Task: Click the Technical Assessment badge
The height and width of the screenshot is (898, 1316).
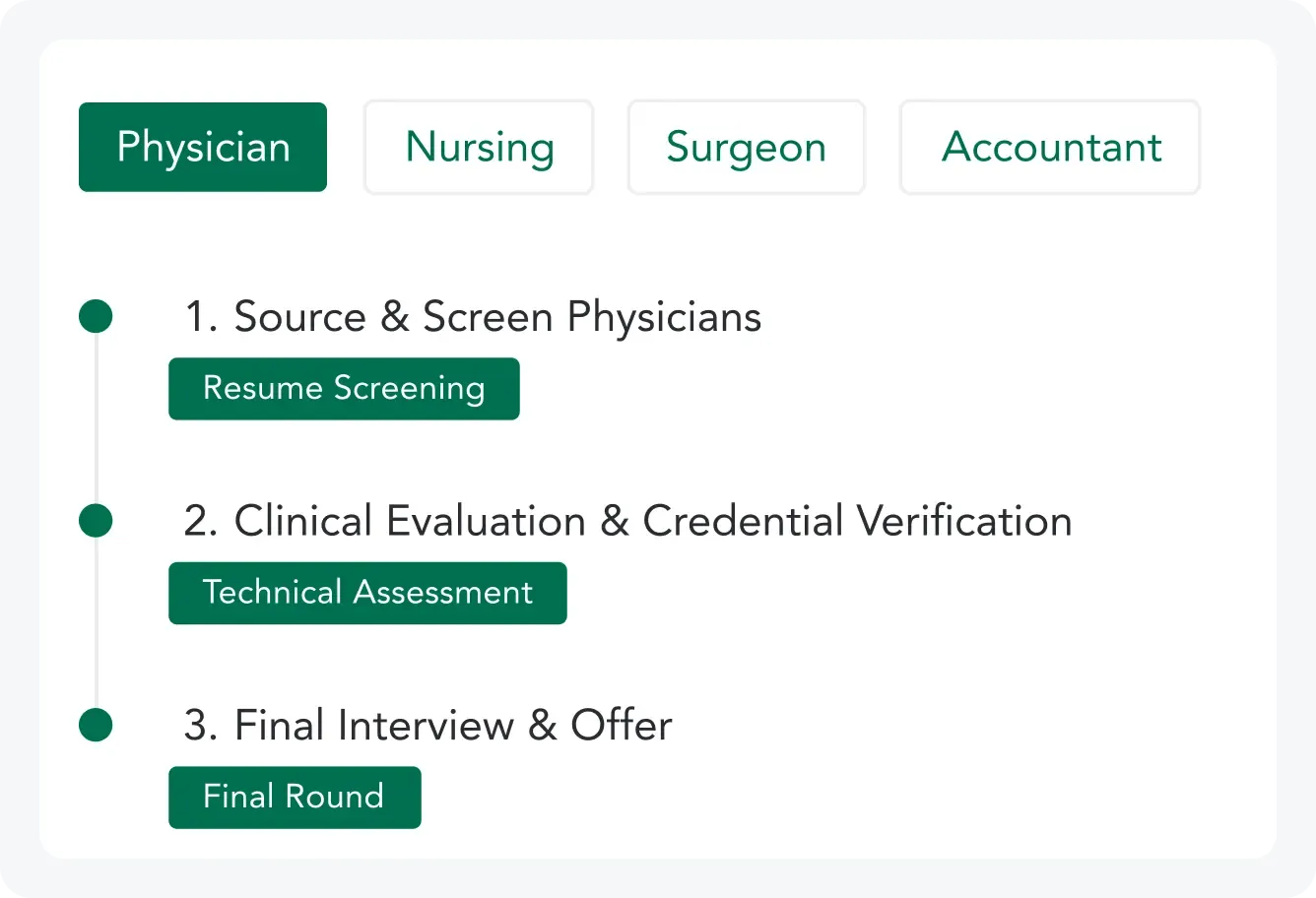Action: (367, 593)
